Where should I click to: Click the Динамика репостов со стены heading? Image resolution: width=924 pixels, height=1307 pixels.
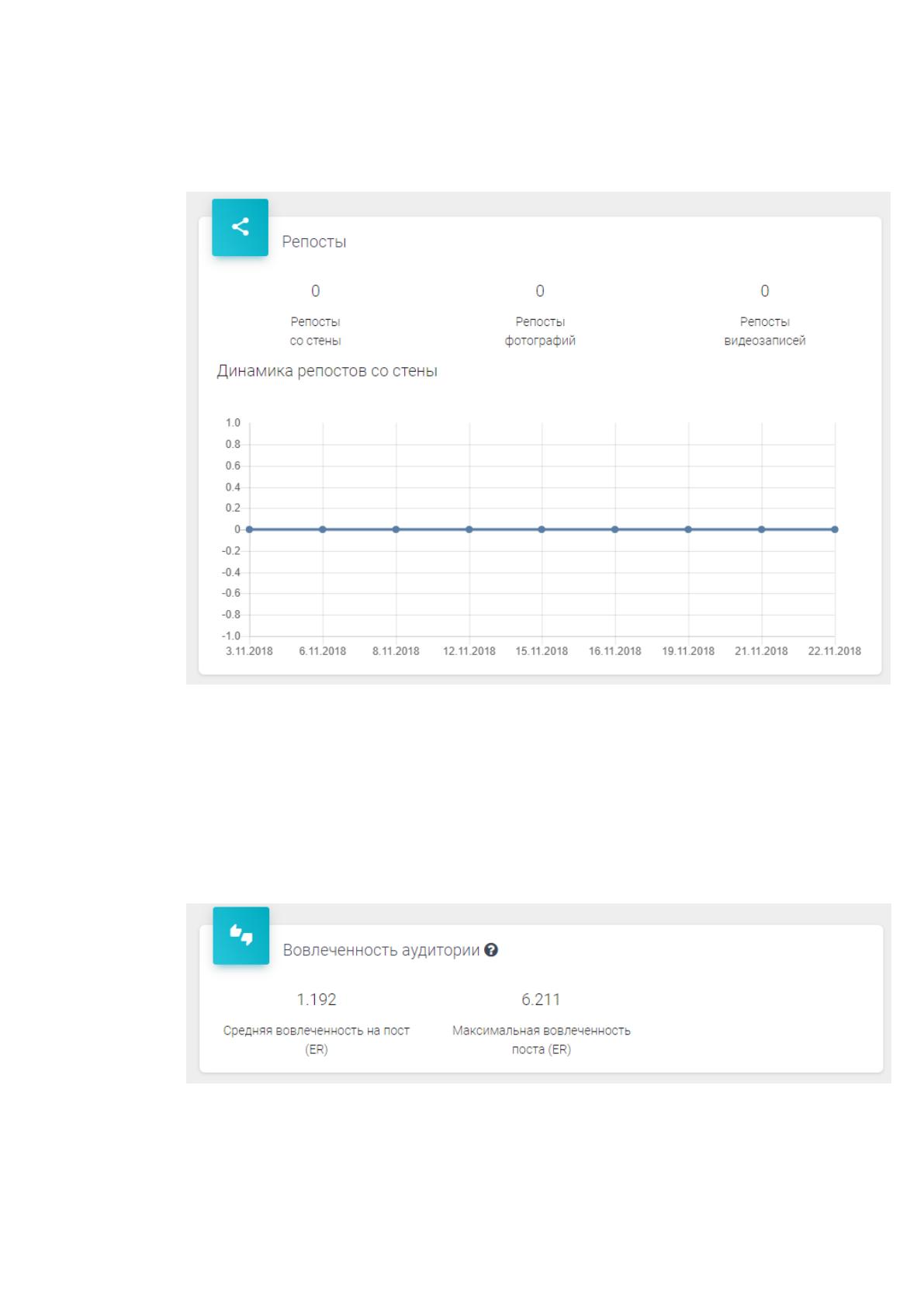coord(327,371)
